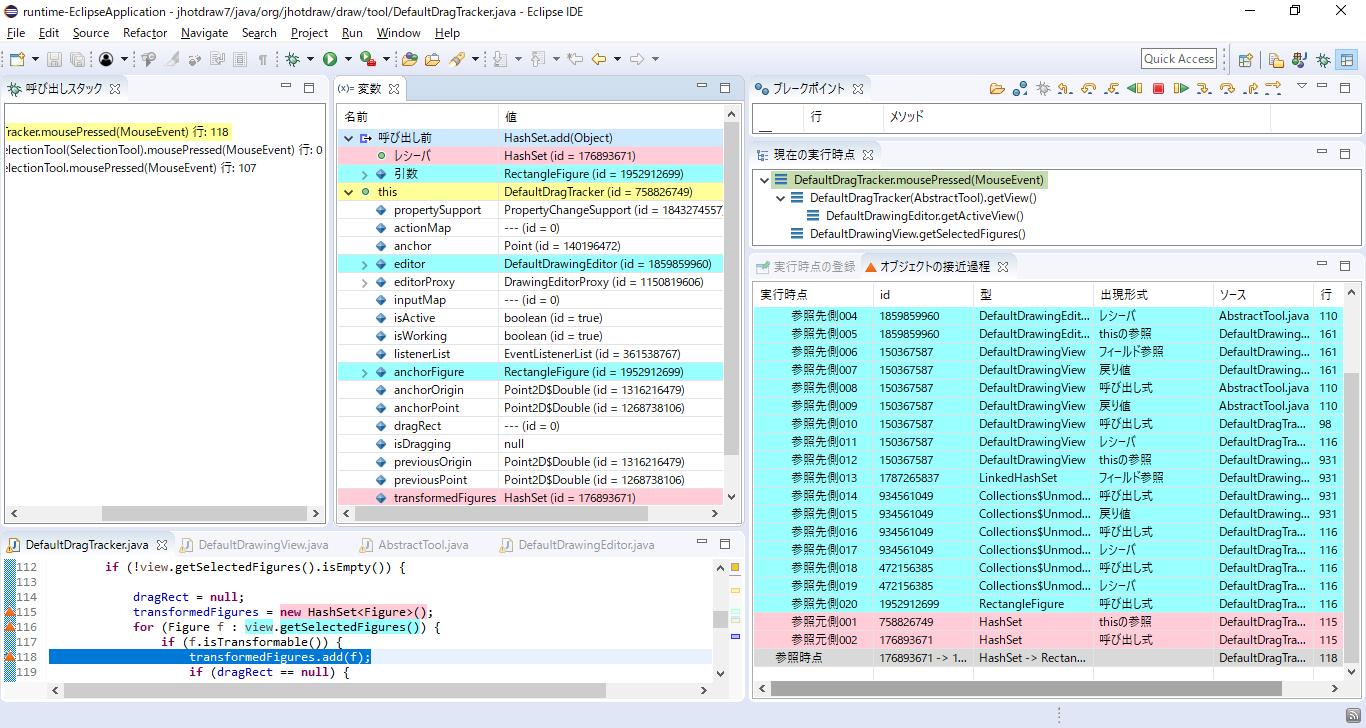This screenshot has height=728, width=1366.
Task: Click horizontal scrollbar of オブジェクトの接近過程 table
Action: [x=1027, y=689]
